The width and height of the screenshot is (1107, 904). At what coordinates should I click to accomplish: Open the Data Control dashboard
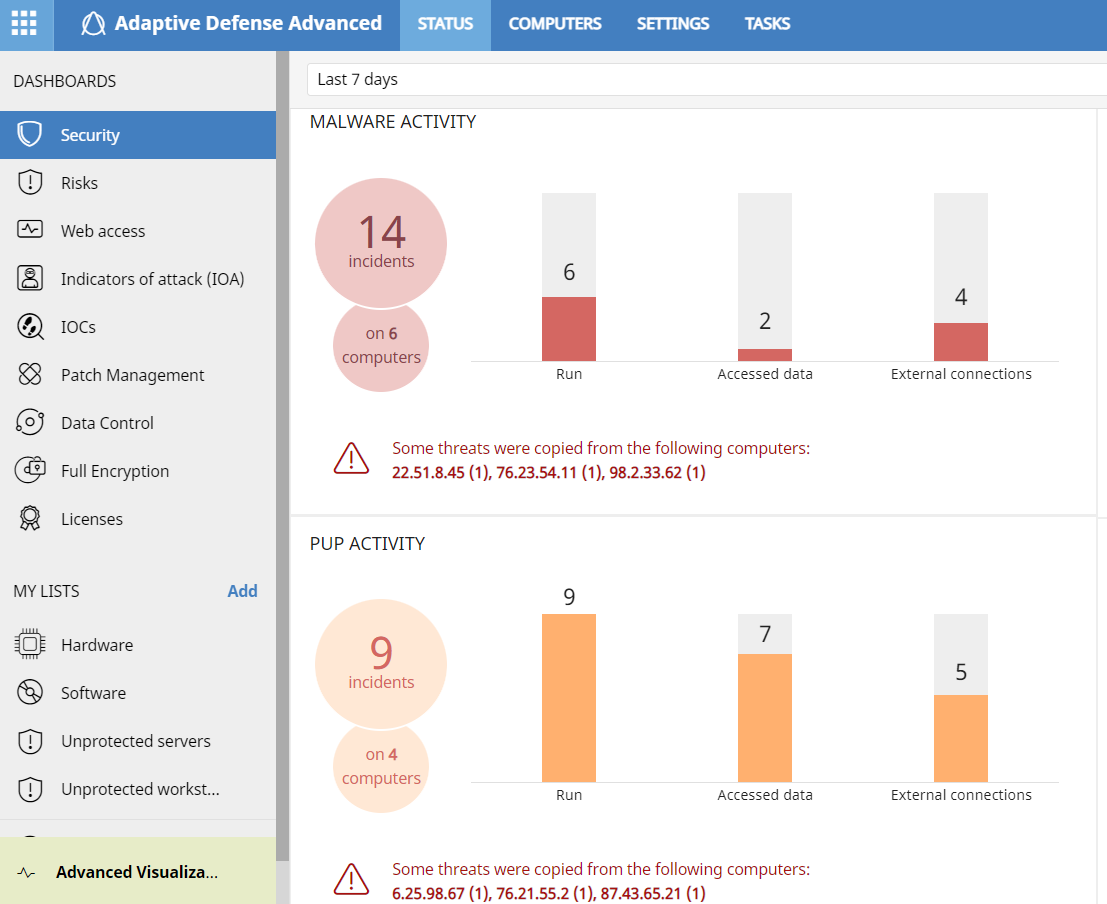pos(138,423)
